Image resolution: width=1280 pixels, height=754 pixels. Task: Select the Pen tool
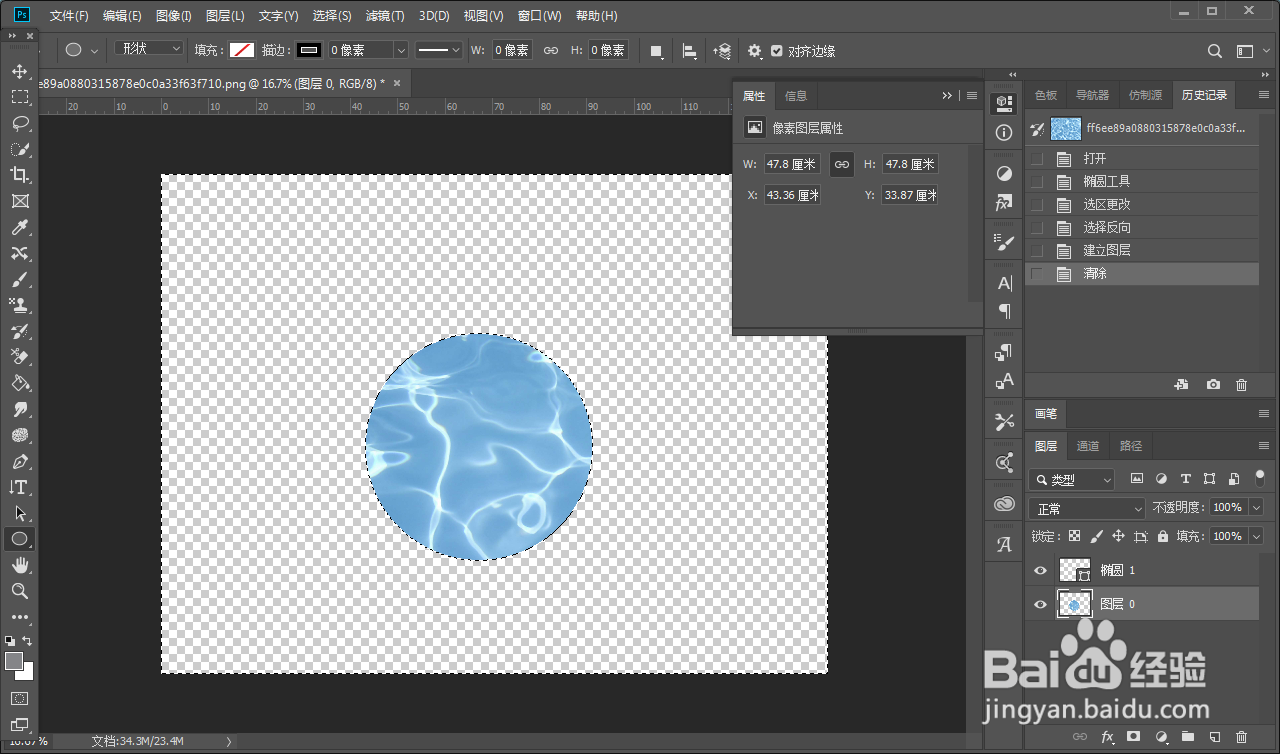tap(19, 461)
